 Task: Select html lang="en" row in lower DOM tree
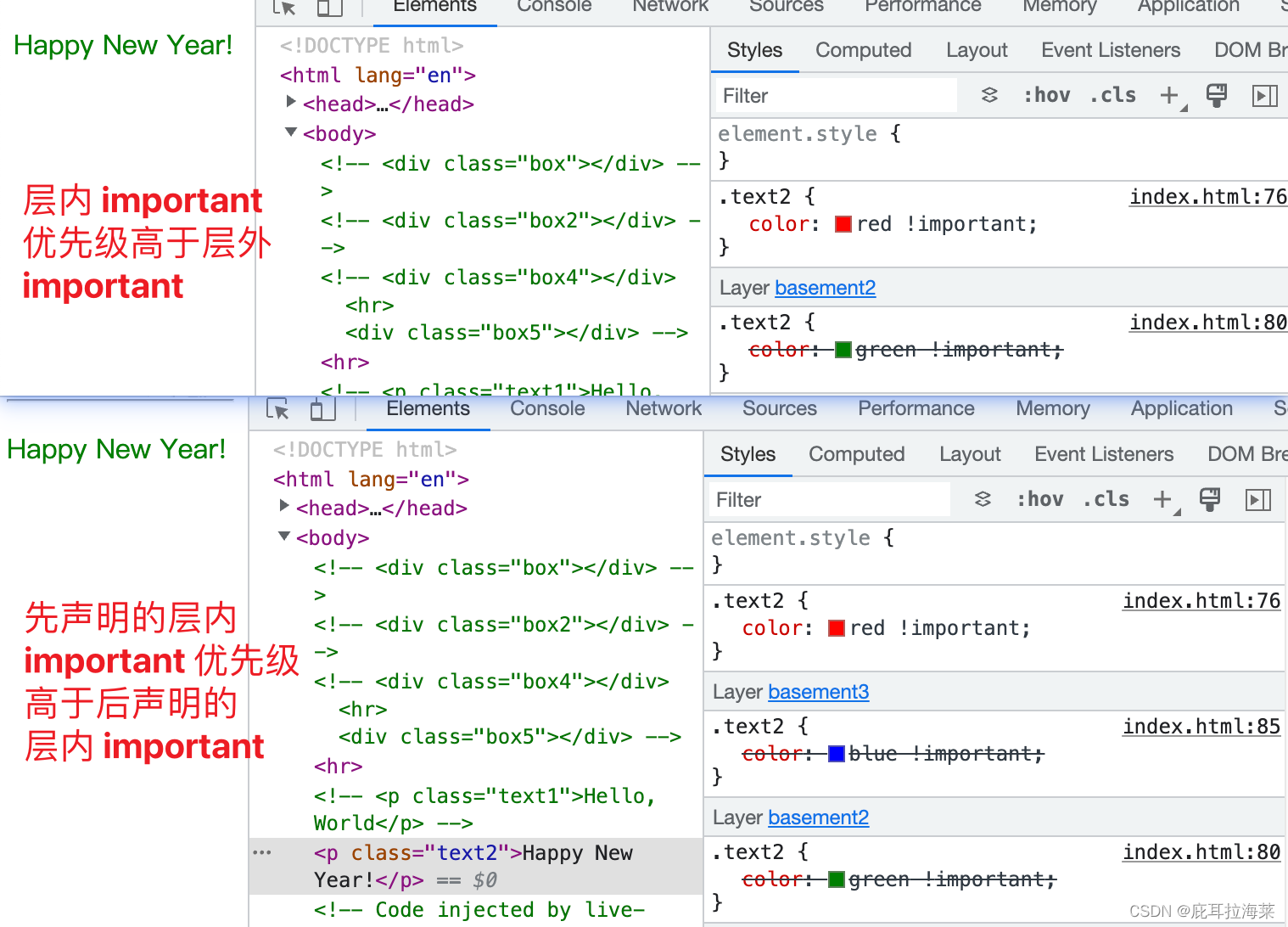pos(371,480)
